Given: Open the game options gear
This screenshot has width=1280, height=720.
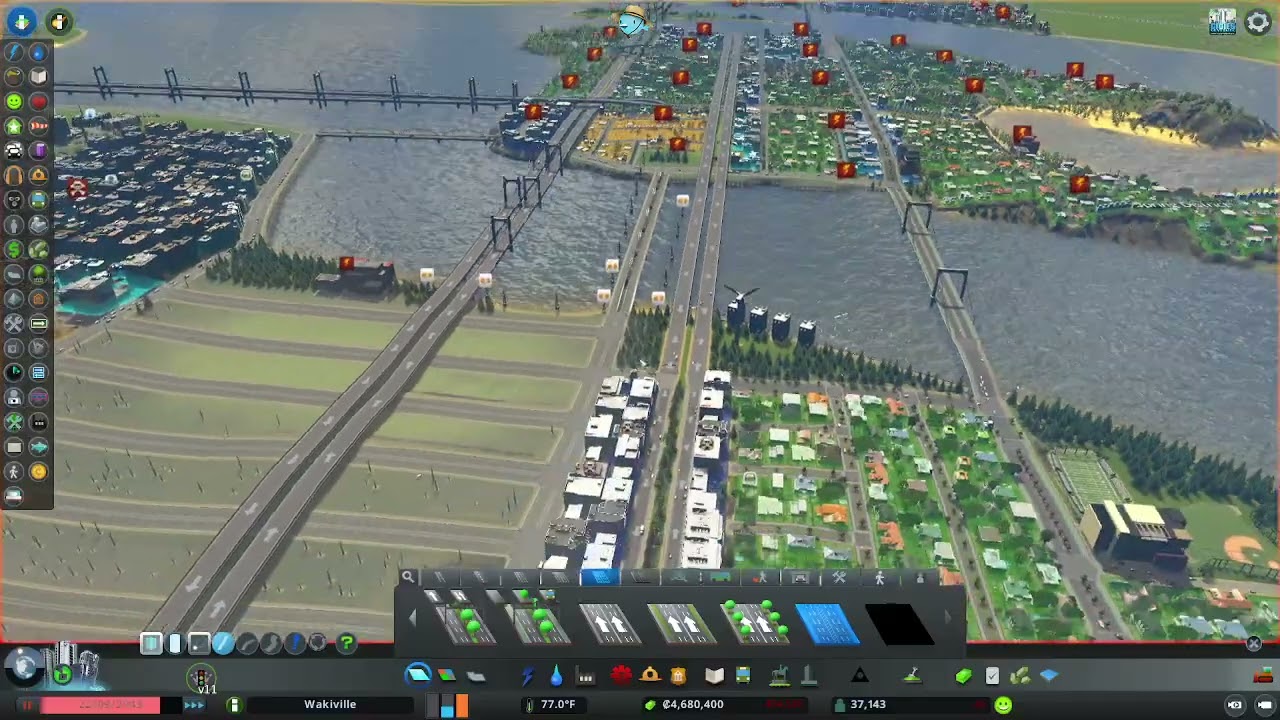Looking at the screenshot, I should (1258, 22).
